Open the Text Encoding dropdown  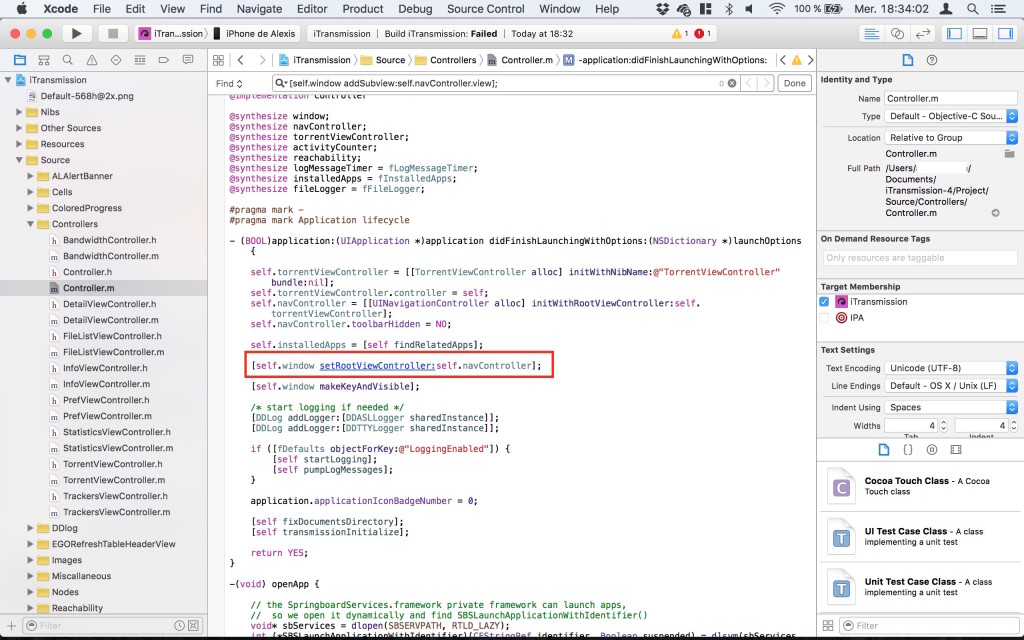pos(951,368)
